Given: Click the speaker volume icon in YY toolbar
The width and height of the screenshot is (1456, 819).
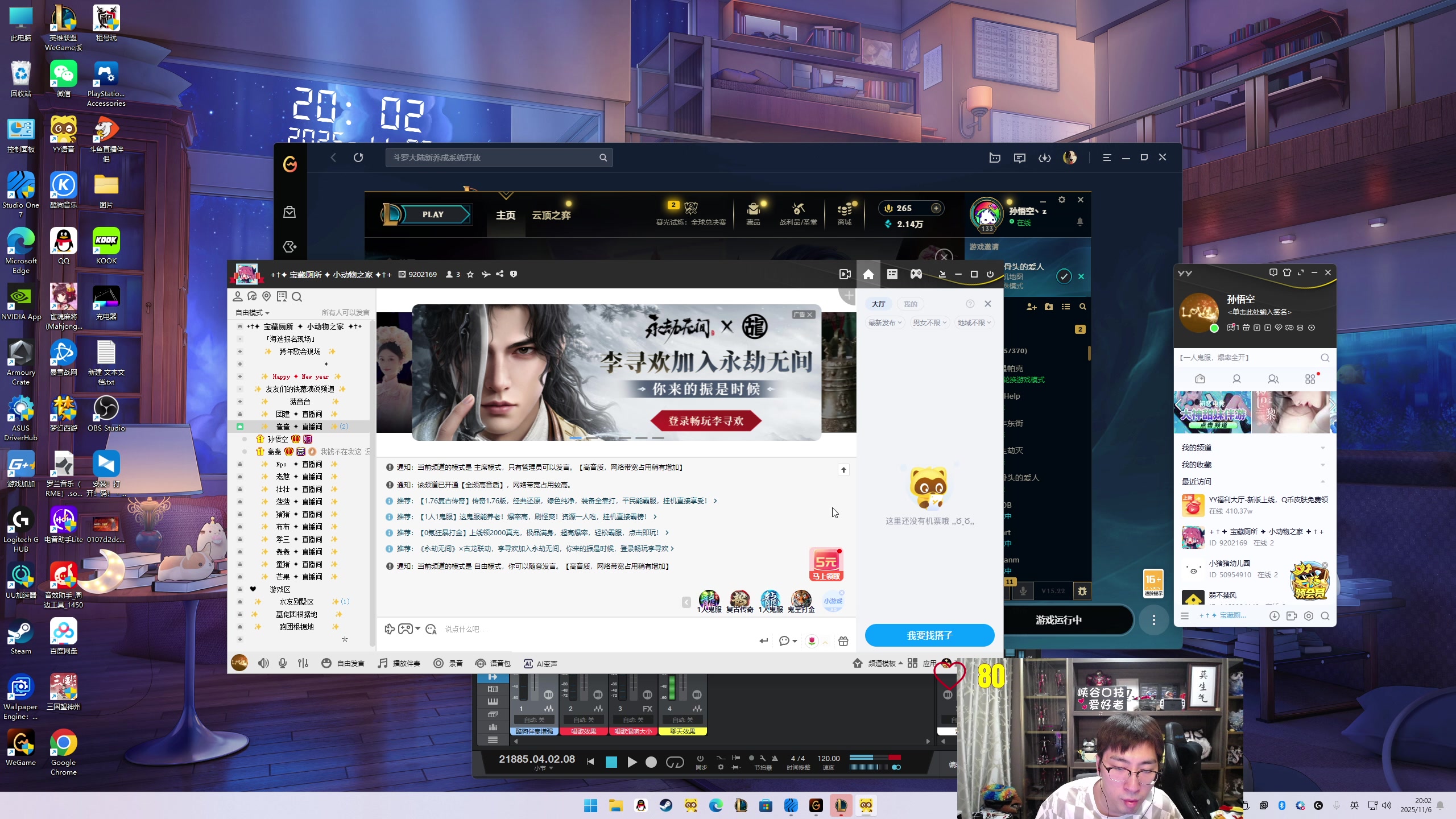Looking at the screenshot, I should click(x=263, y=663).
